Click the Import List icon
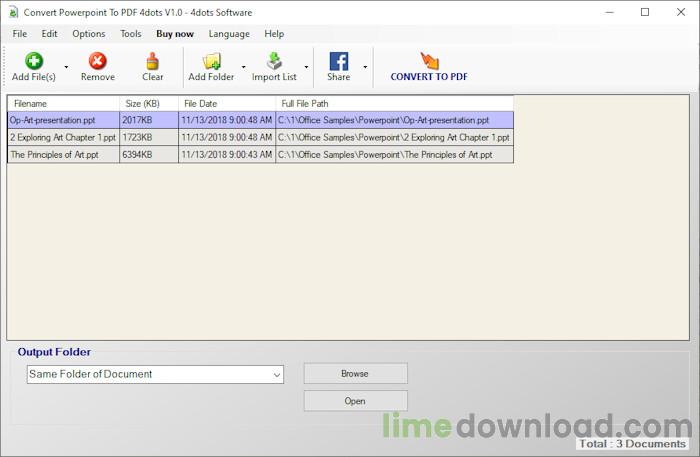700x457 pixels. (274, 61)
